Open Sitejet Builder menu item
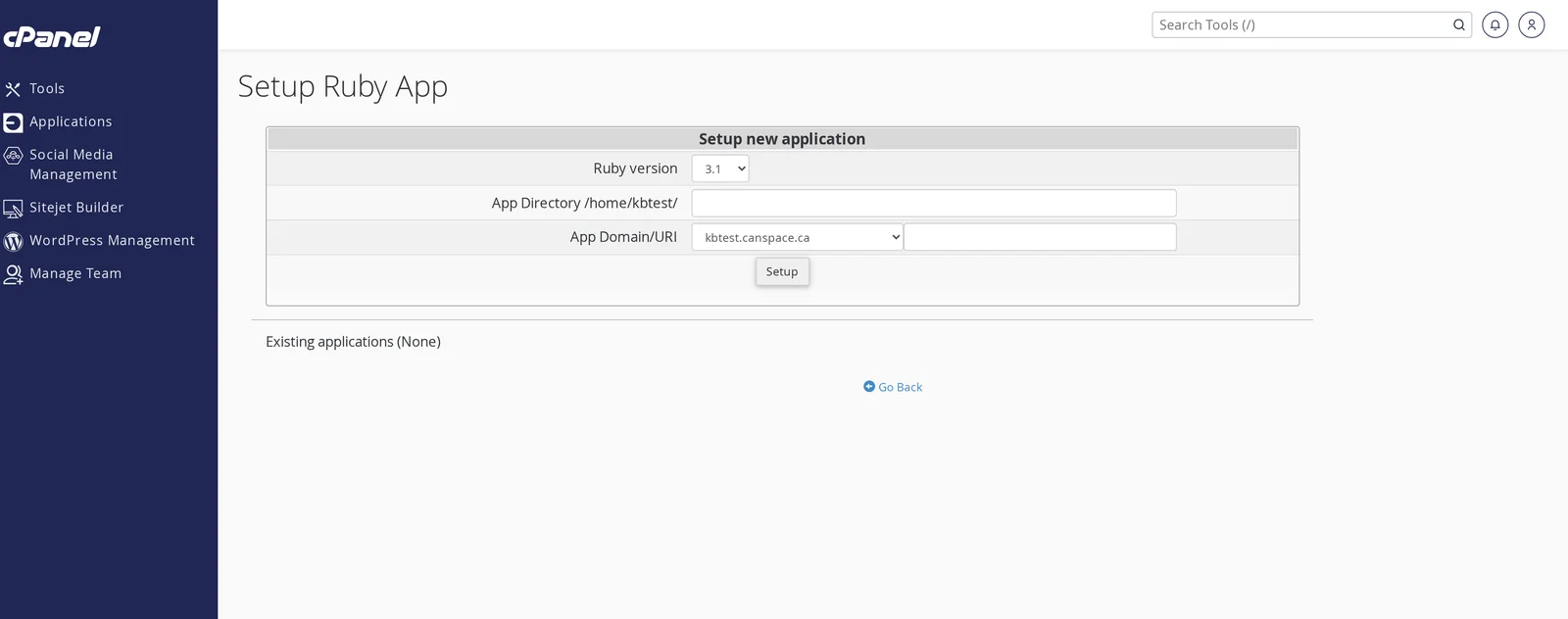1568x619 pixels. tap(76, 208)
